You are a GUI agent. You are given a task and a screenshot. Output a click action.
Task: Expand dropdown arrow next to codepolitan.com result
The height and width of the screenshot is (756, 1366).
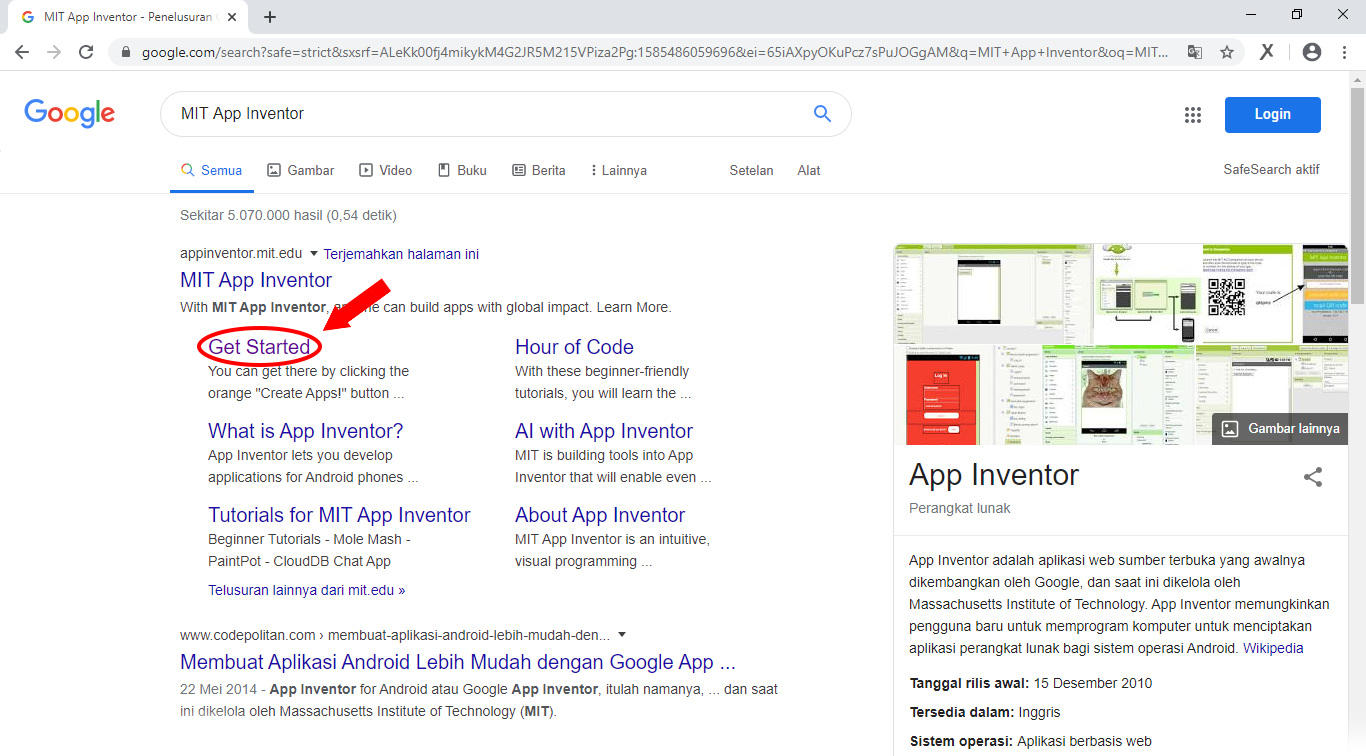point(621,634)
